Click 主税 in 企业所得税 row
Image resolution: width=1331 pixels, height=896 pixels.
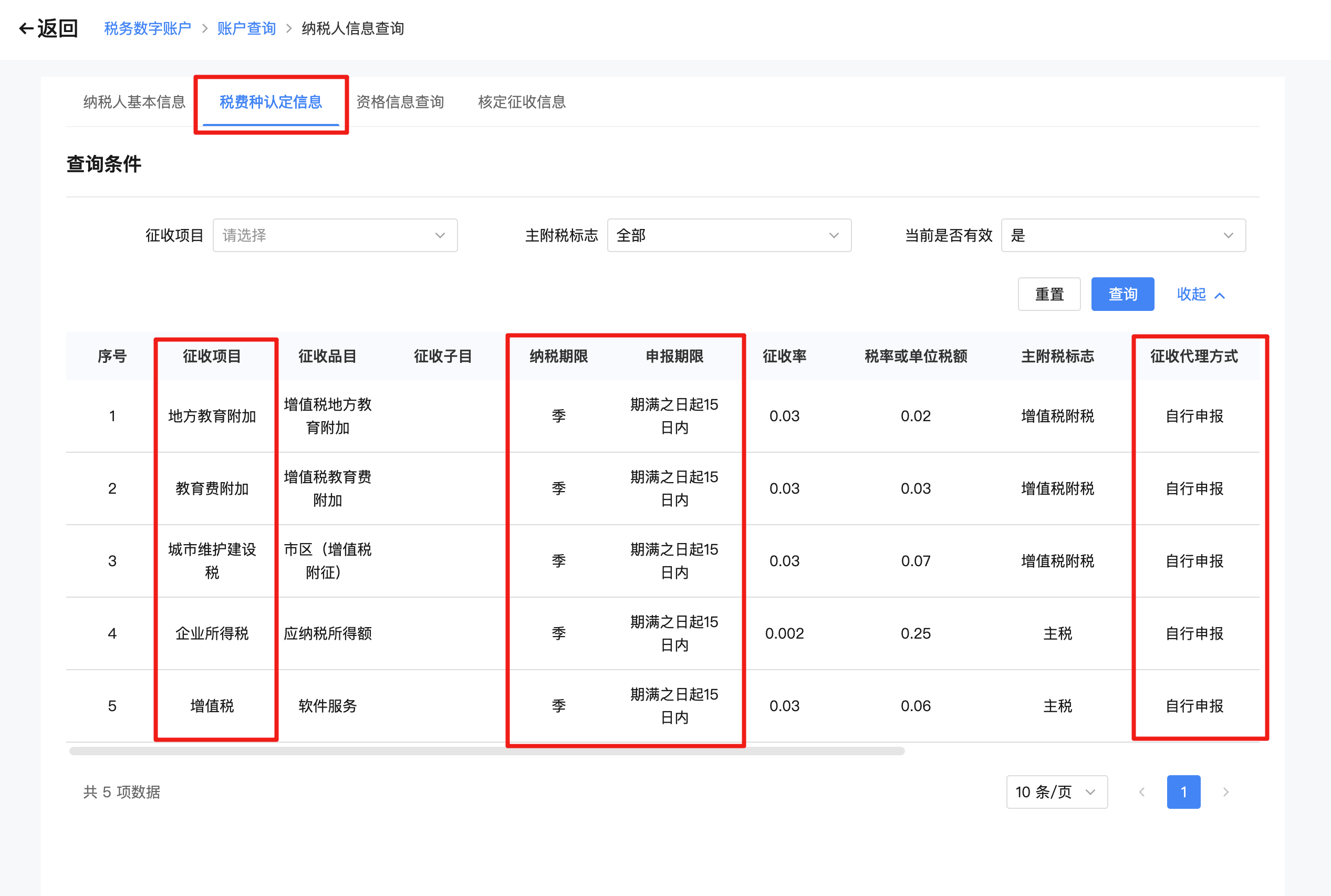(1057, 633)
